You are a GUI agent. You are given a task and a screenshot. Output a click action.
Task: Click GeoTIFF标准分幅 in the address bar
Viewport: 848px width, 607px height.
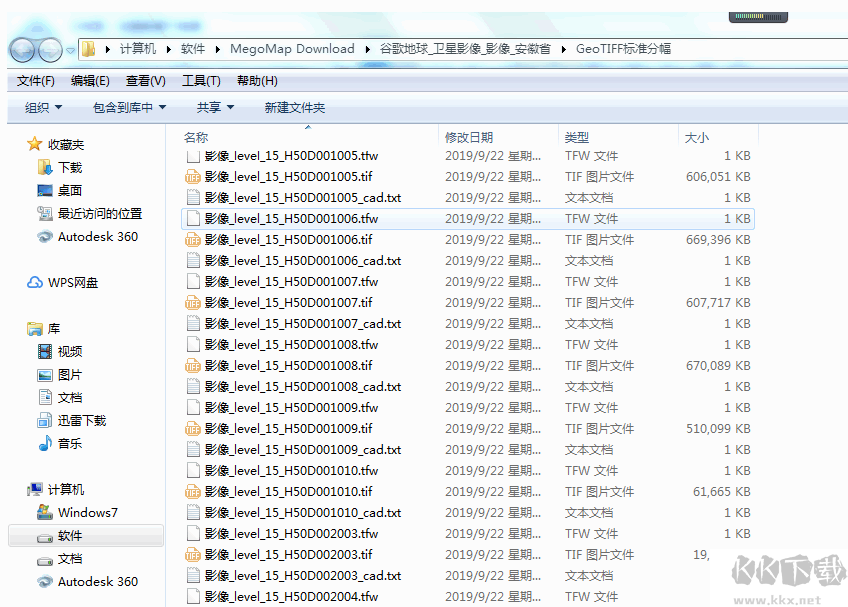coord(623,49)
